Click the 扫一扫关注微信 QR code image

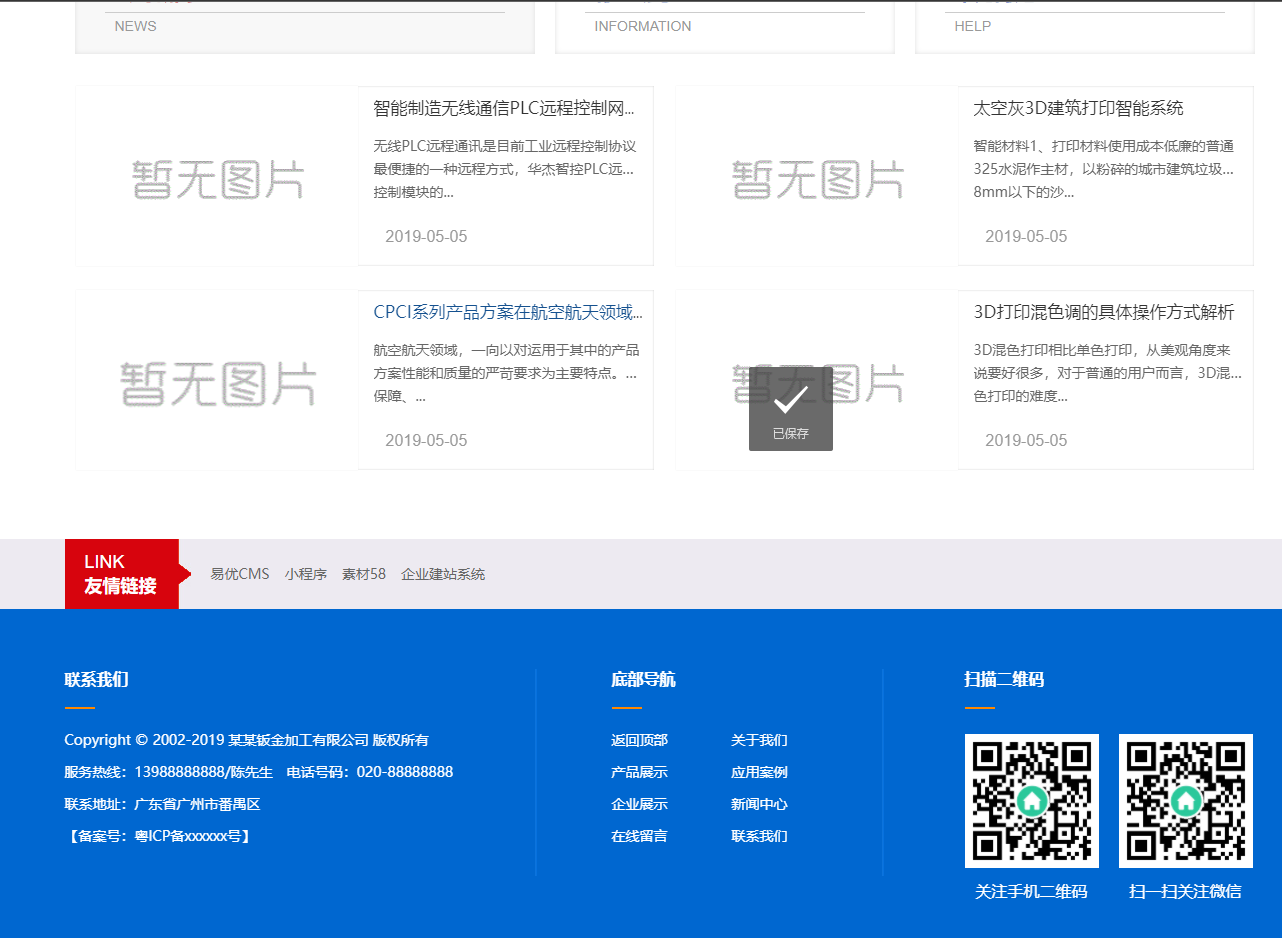1185,800
